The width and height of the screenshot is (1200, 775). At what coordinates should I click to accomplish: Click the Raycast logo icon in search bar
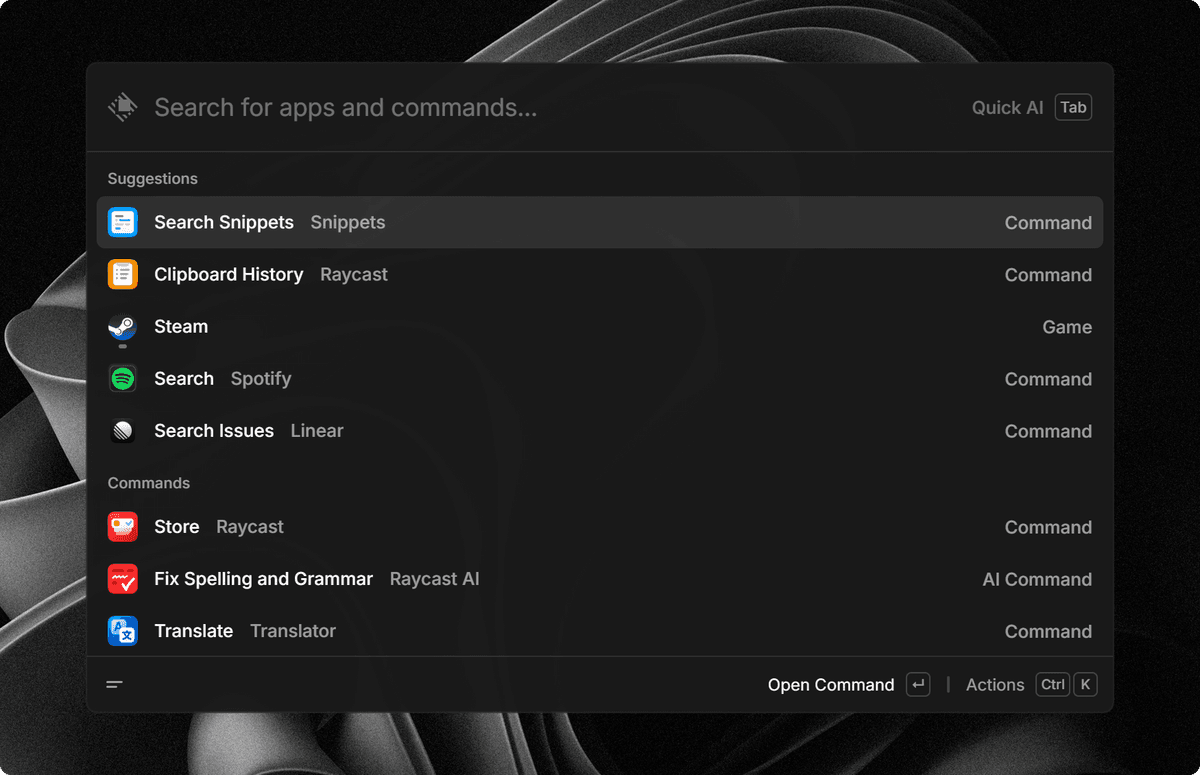(x=122, y=107)
